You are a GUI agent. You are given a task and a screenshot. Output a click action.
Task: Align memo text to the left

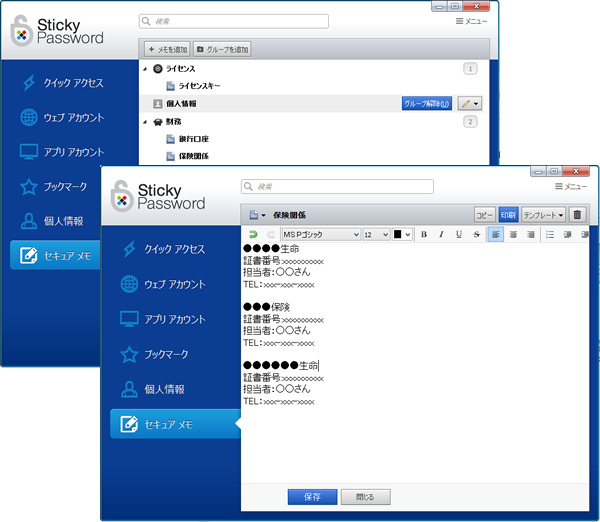(x=496, y=234)
